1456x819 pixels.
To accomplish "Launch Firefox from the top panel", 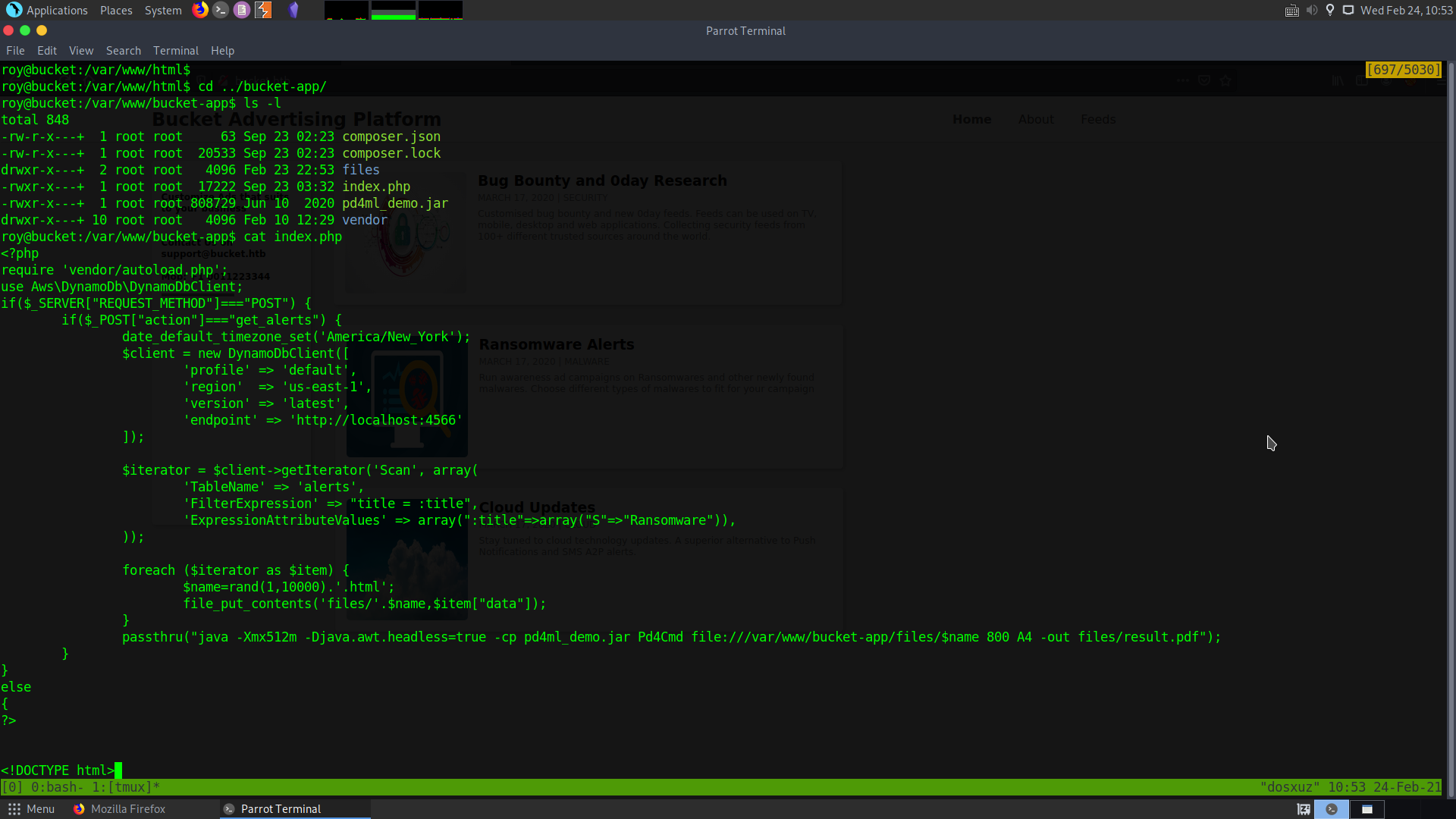I will click(200, 10).
